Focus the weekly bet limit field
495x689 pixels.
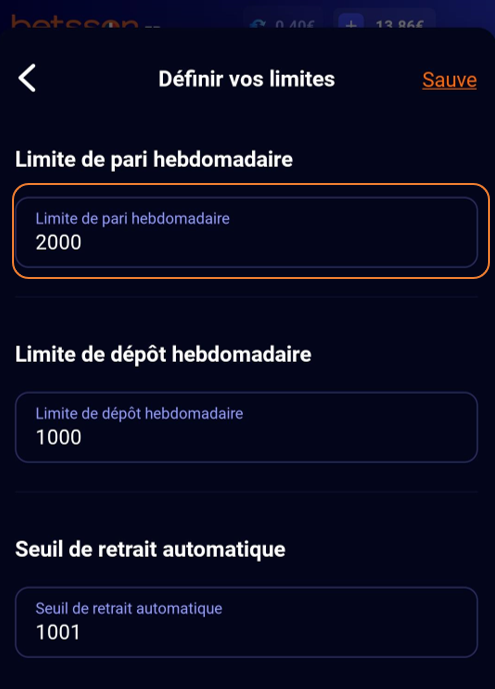point(246,232)
